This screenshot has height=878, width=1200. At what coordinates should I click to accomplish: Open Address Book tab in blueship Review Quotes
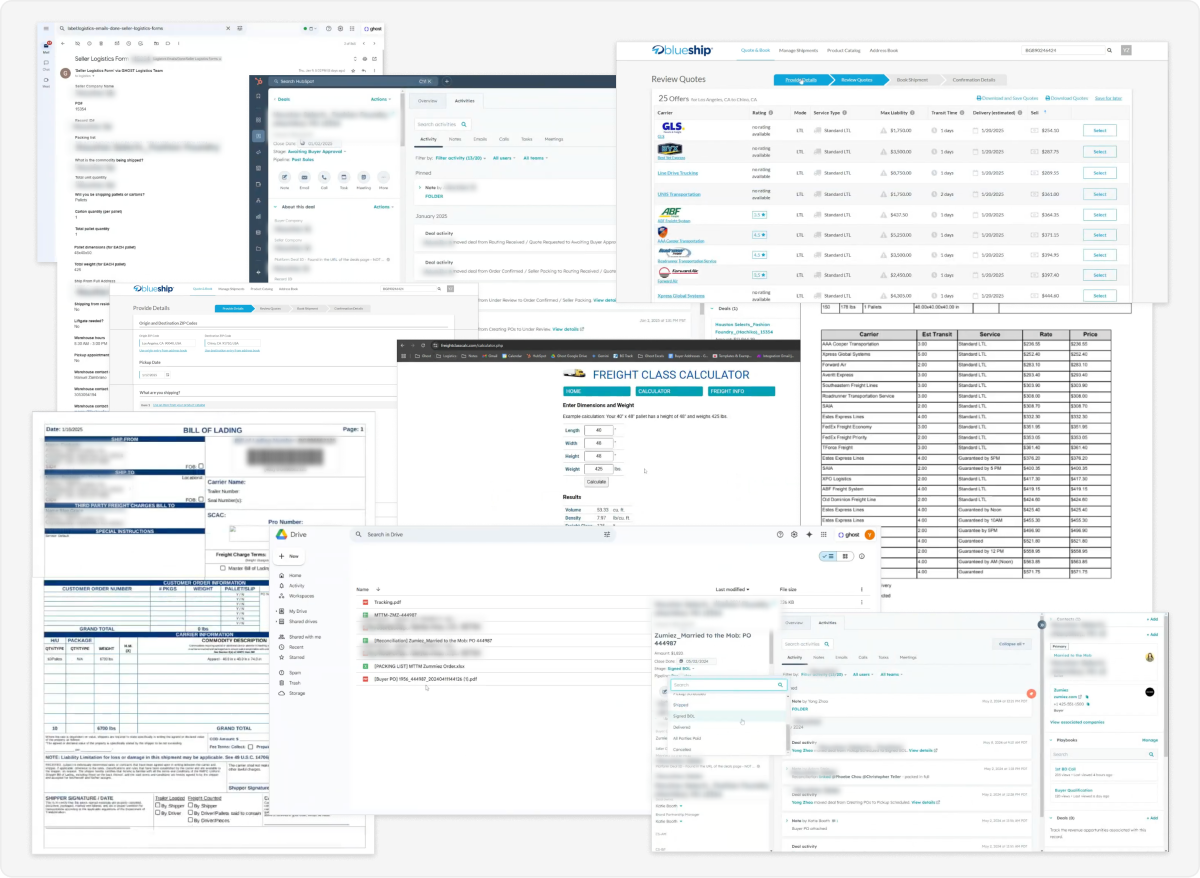[x=884, y=49]
